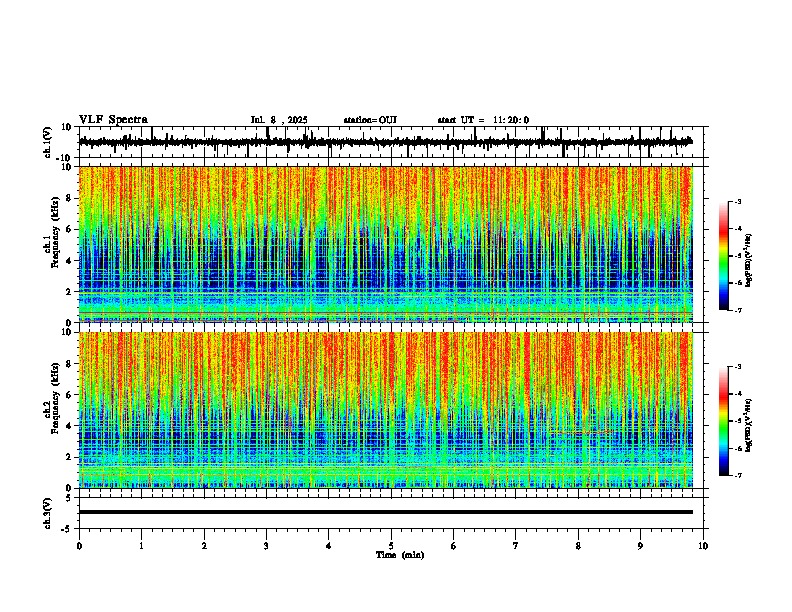Screen dimensions: 792x612
Task: Click time axis tick label "9"
Action: pyautogui.click(x=640, y=546)
